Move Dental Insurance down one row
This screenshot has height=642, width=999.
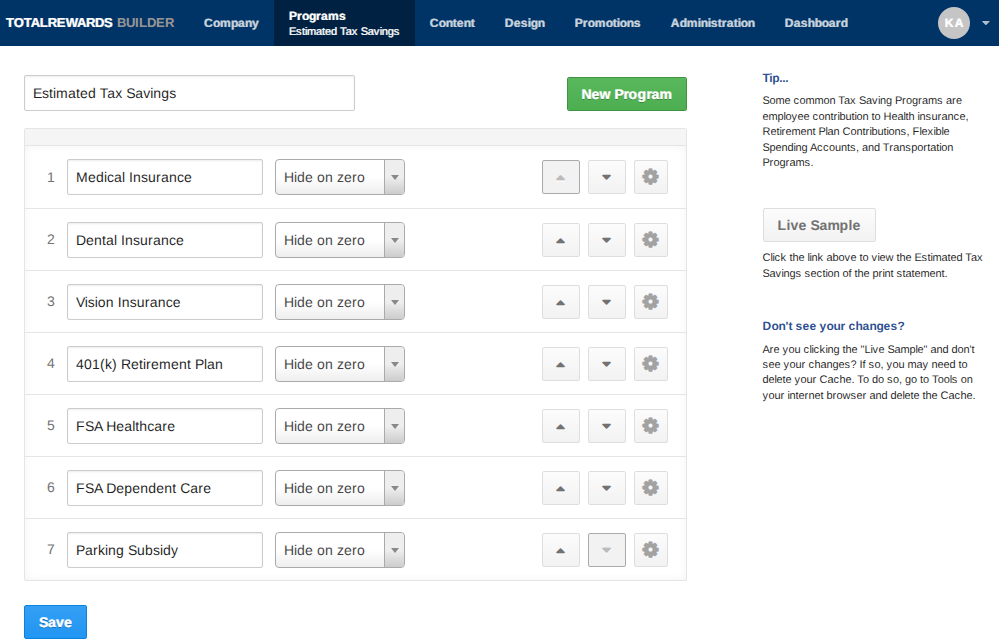point(606,240)
